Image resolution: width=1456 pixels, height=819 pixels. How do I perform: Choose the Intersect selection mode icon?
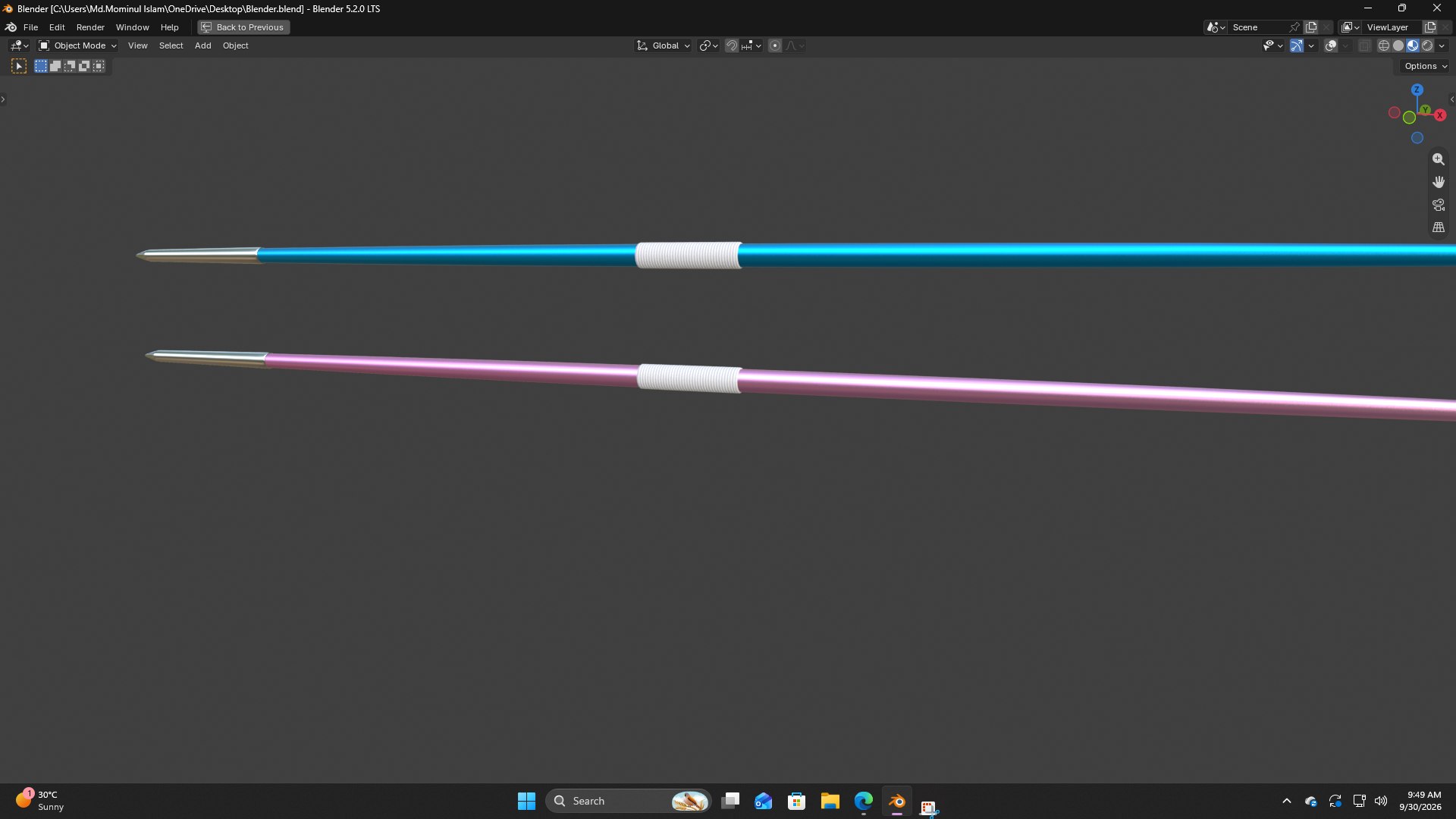point(99,67)
